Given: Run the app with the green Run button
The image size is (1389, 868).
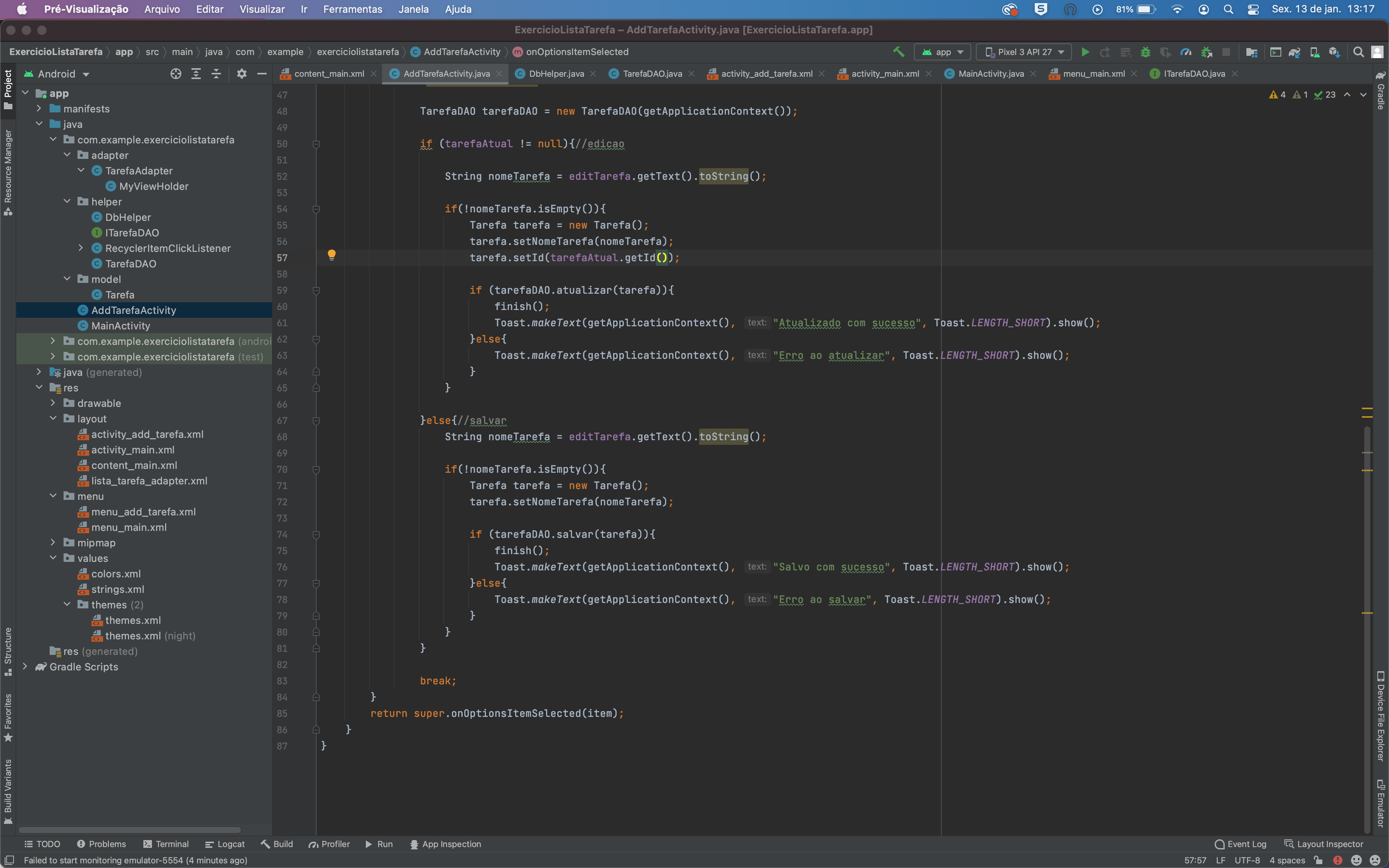Looking at the screenshot, I should 1085,52.
